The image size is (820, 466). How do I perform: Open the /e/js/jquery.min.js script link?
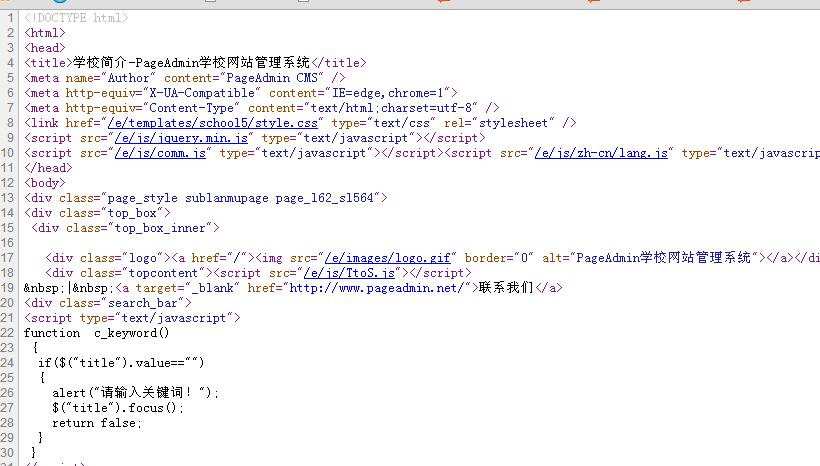coord(184,138)
